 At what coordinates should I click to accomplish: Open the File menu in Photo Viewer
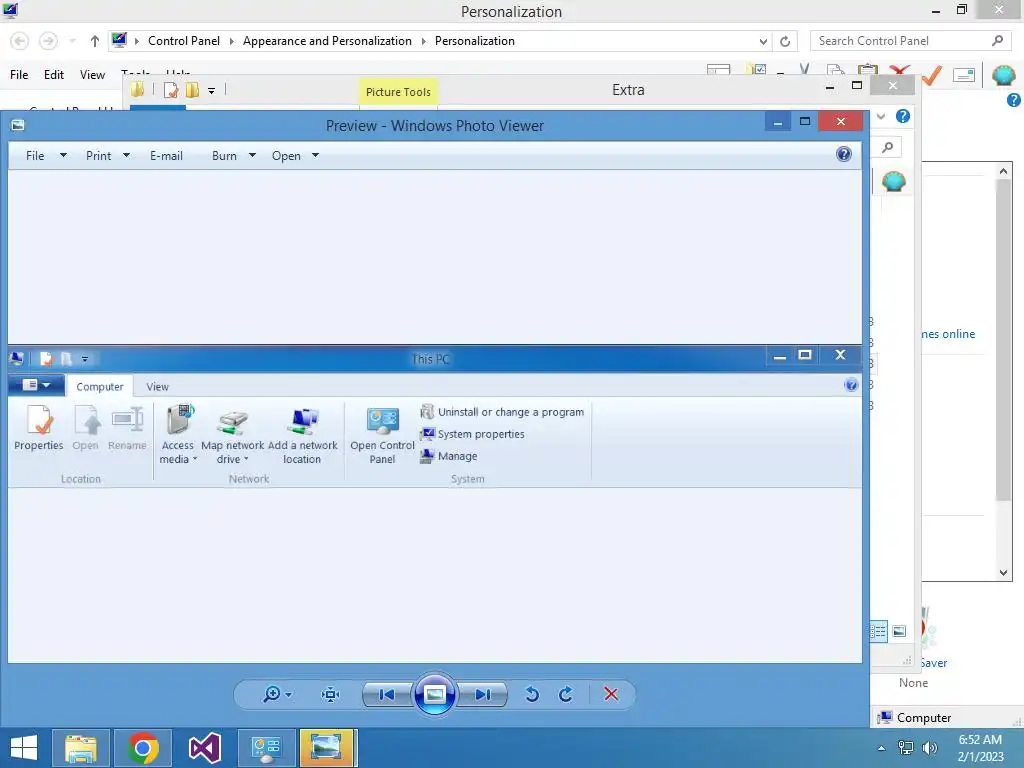point(46,155)
